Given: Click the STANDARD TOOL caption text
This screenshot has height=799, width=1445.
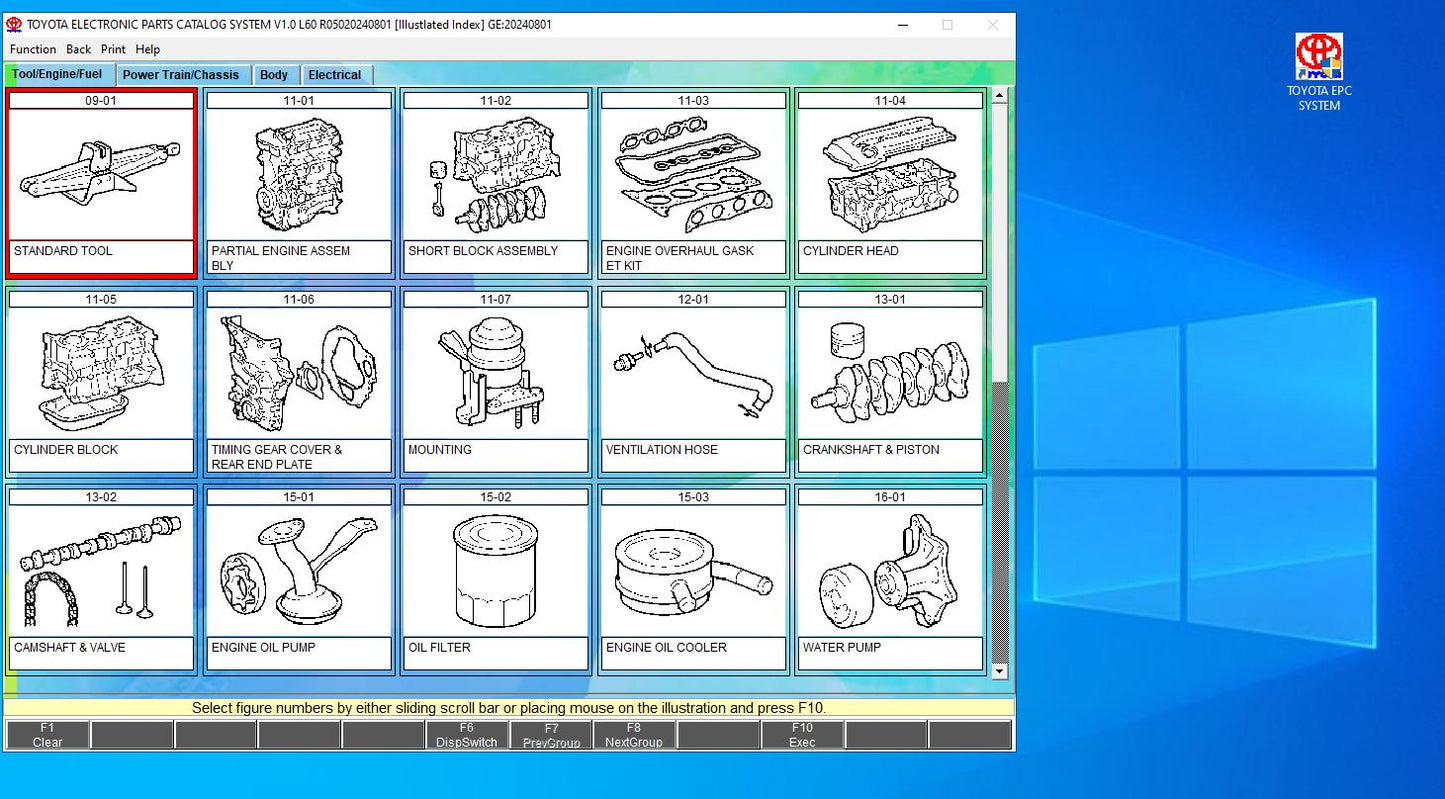Looking at the screenshot, I should (63, 251).
